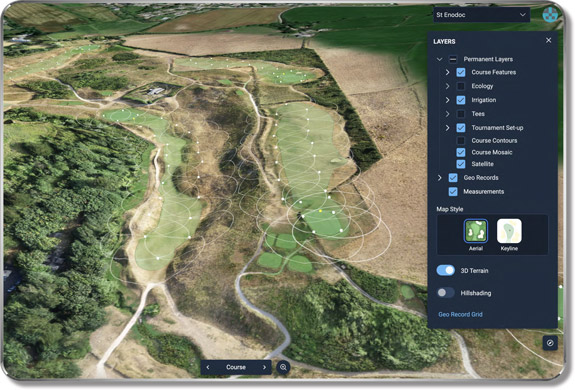
Task: Uncheck the Course Features checkbox
Action: 461,72
